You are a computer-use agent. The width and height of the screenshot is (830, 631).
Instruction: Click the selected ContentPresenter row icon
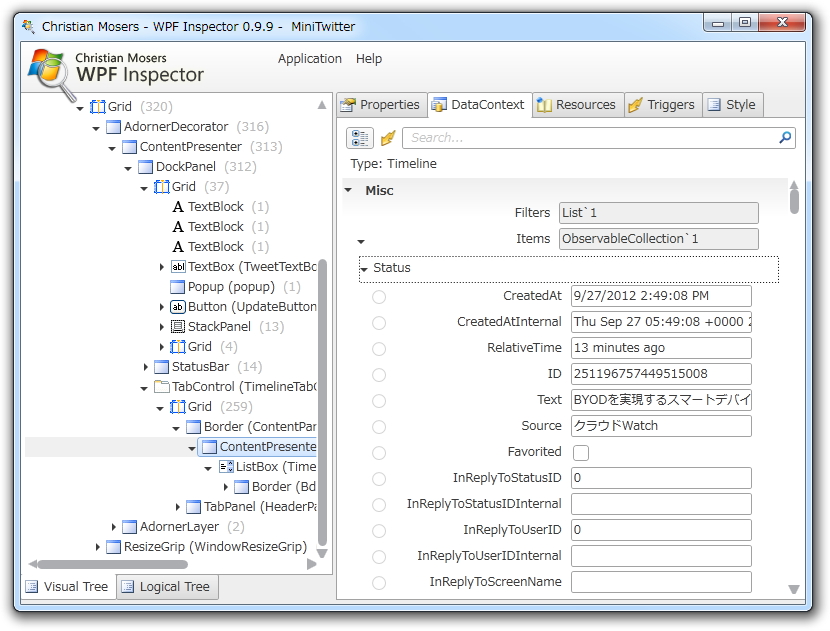coord(210,447)
